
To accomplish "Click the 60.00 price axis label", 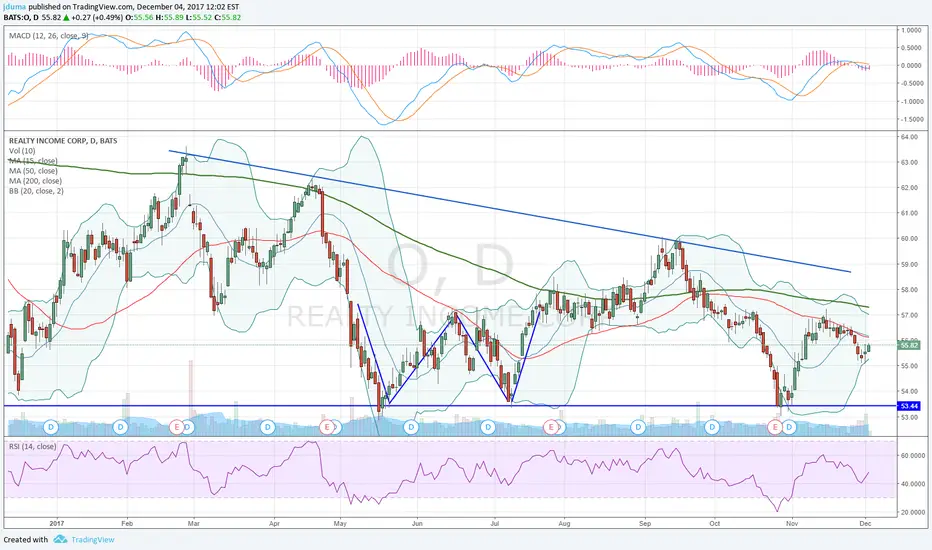I will pyautogui.click(x=910, y=238).
